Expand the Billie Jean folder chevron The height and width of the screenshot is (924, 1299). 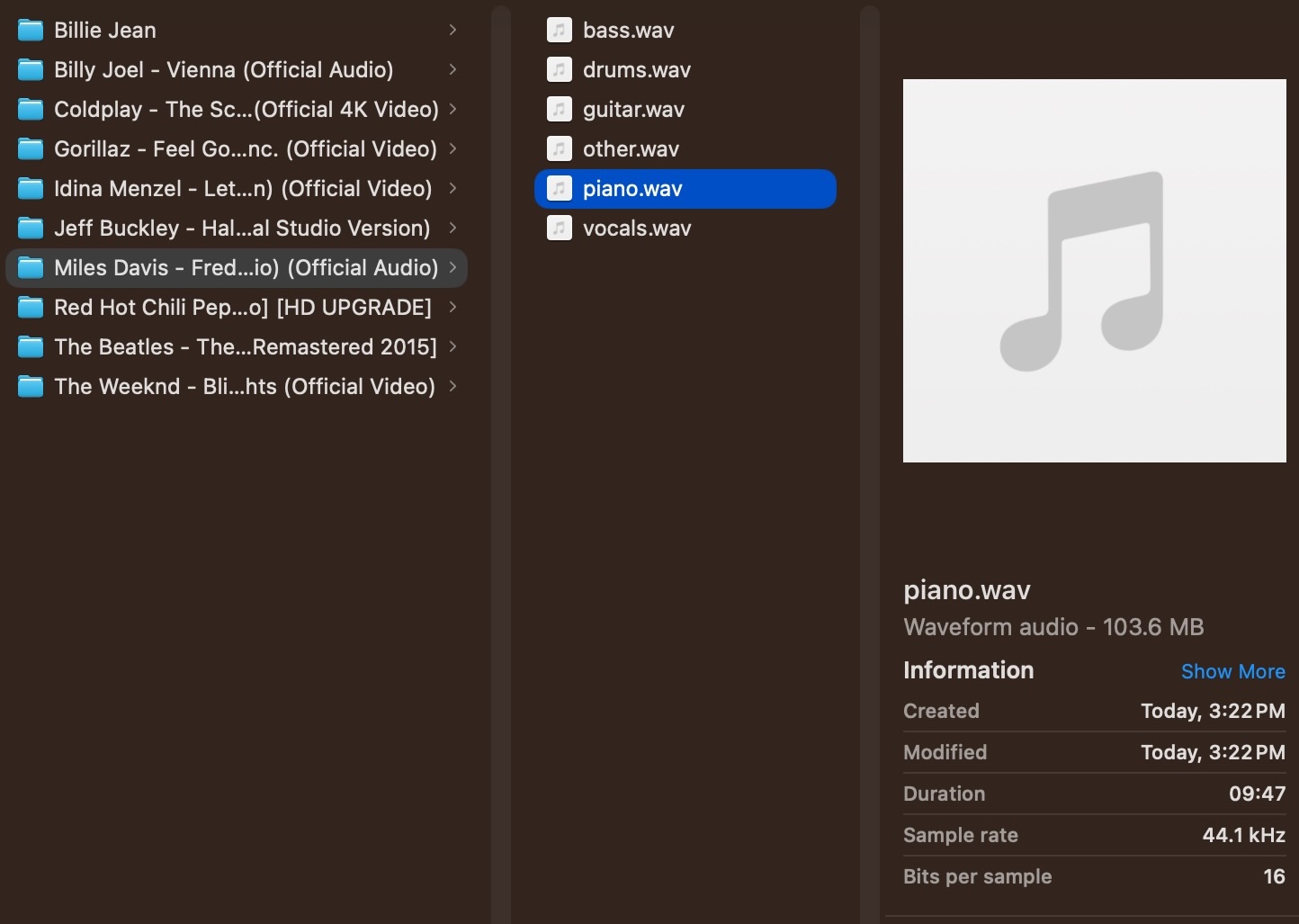[x=452, y=30]
